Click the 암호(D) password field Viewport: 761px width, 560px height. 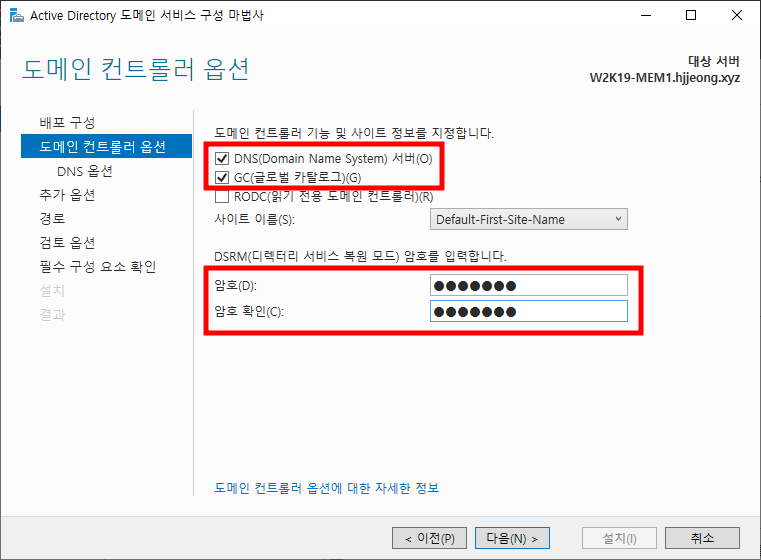click(x=529, y=285)
